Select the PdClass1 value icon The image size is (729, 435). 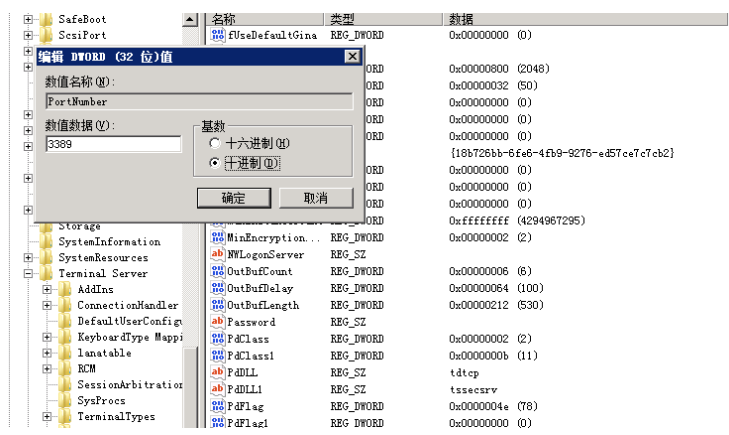pyautogui.click(x=217, y=356)
